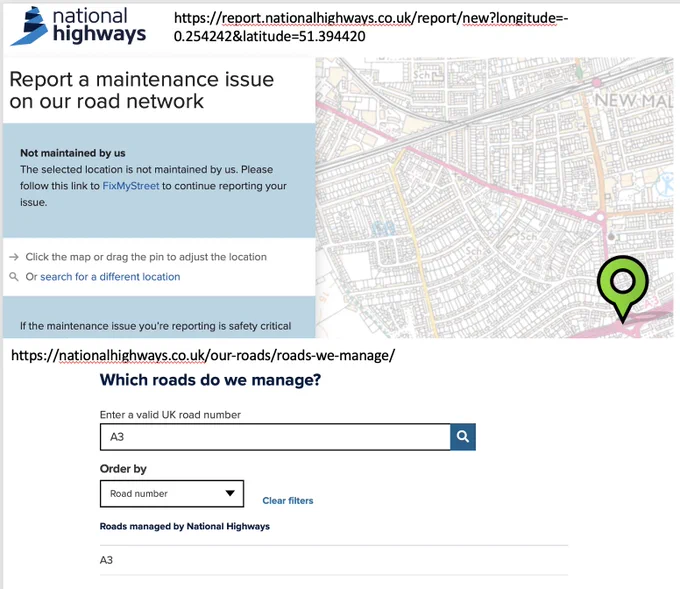
Task: Click the roundabout junction on the map
Action: 601,216
